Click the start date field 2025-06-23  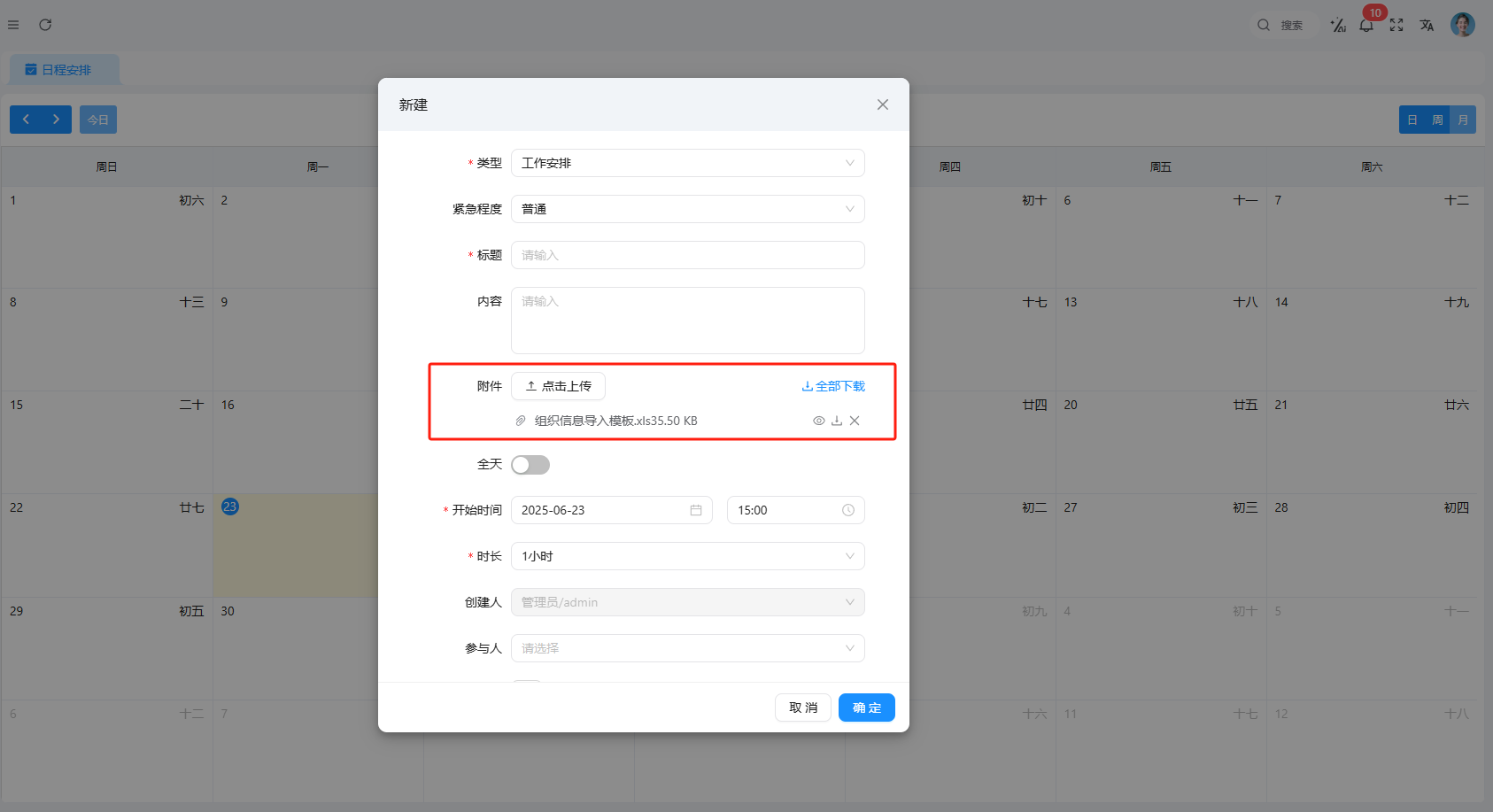click(612, 510)
